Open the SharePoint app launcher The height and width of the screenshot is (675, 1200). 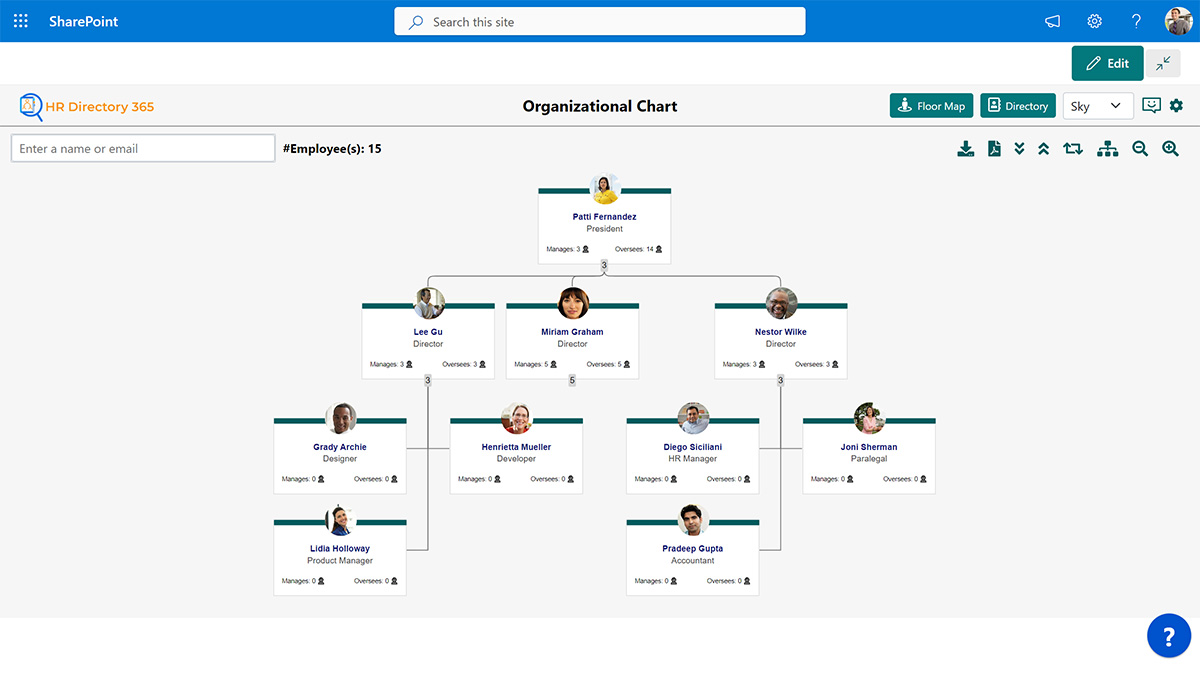[20, 20]
